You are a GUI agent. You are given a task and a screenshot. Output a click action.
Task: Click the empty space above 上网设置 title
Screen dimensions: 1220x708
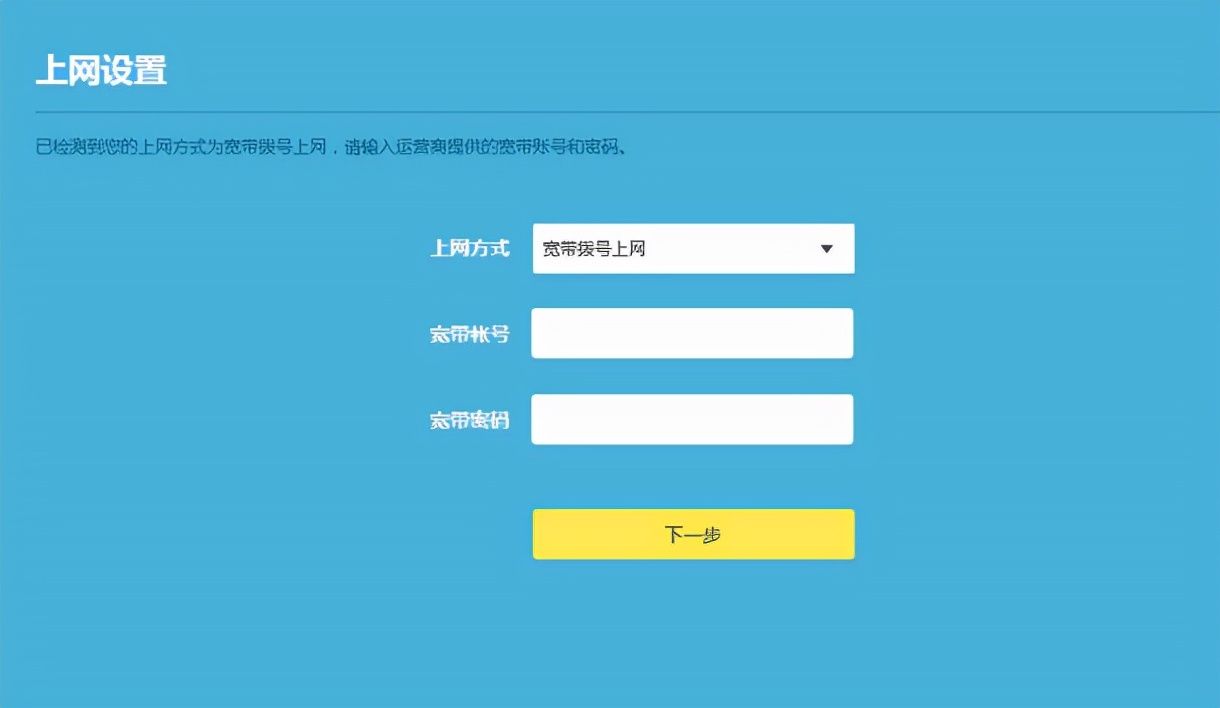[x=101, y=20]
